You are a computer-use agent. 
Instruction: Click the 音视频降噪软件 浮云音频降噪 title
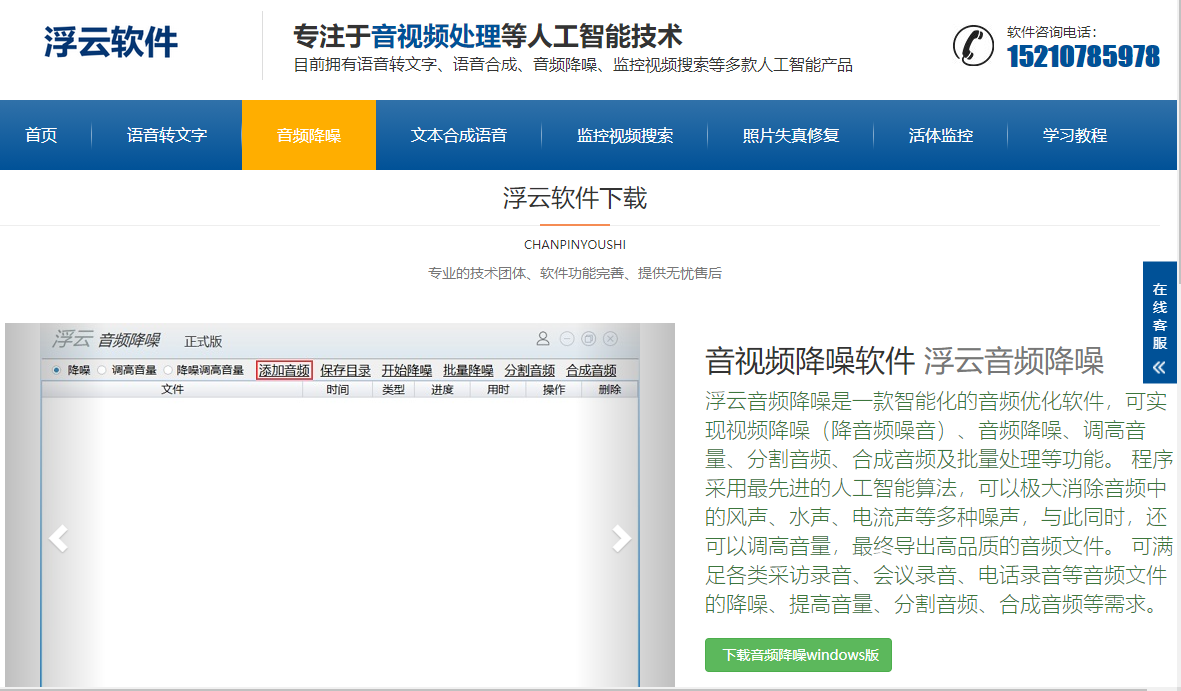904,361
